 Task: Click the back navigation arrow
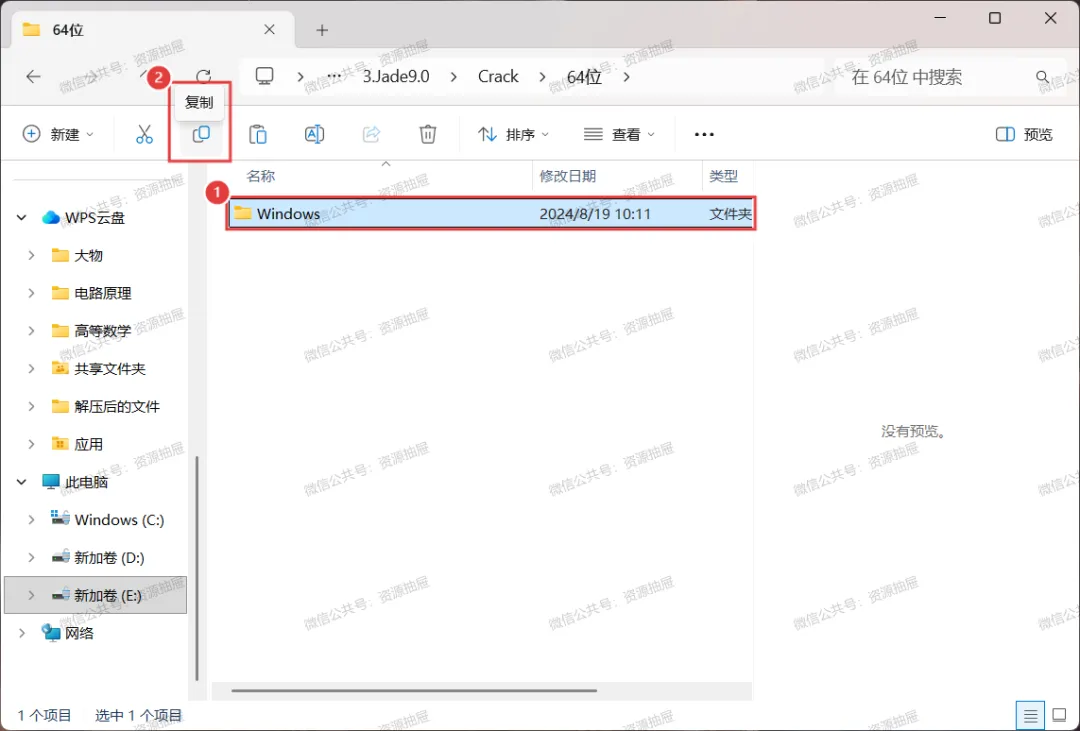coord(33,76)
